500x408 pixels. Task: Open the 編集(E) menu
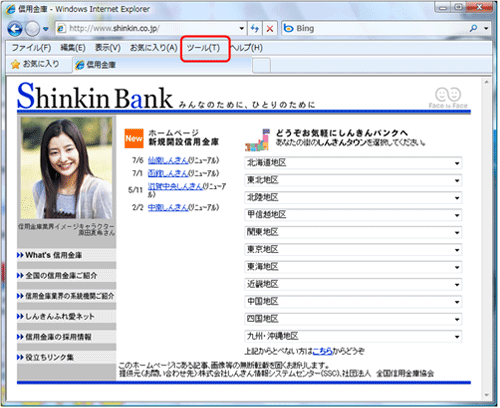click(73, 48)
